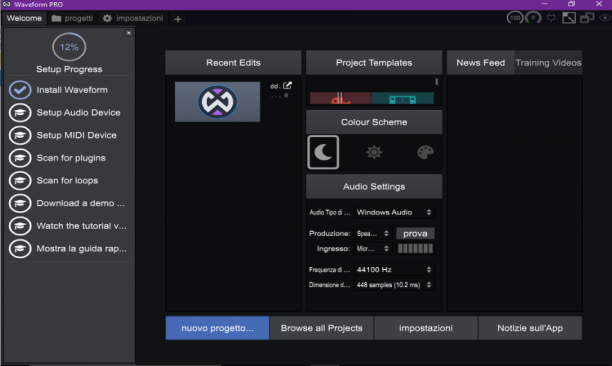
Task: Select Install Waveform step text
Action: pyautogui.click(x=72, y=90)
